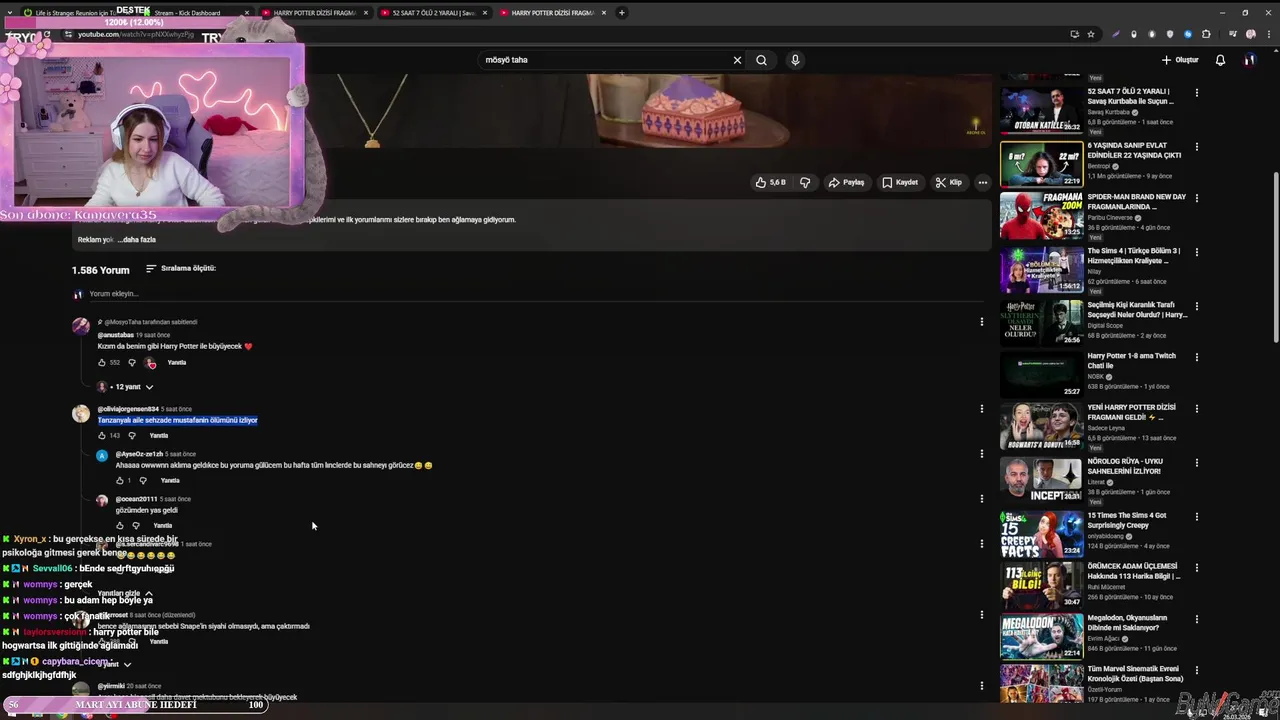This screenshot has height=720, width=1280.
Task: Like the @AyseOz-ze1zh reply
Action: click(120, 481)
